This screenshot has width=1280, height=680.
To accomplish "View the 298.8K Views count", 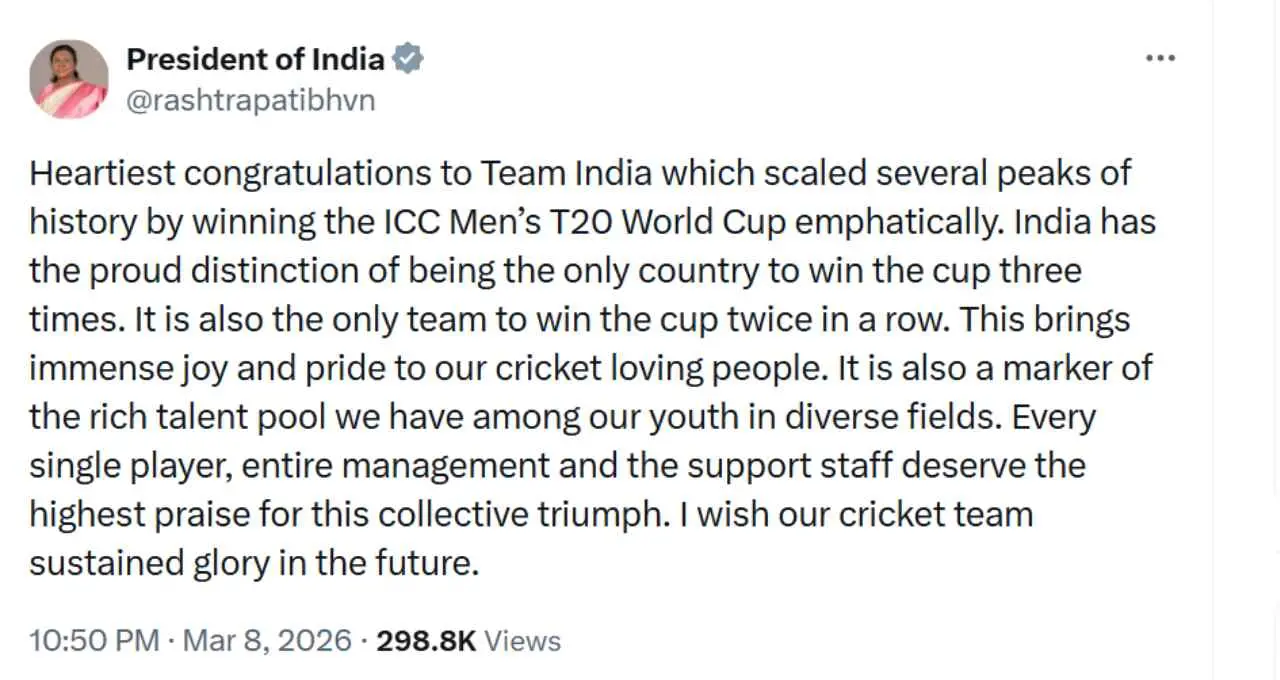I will (426, 640).
